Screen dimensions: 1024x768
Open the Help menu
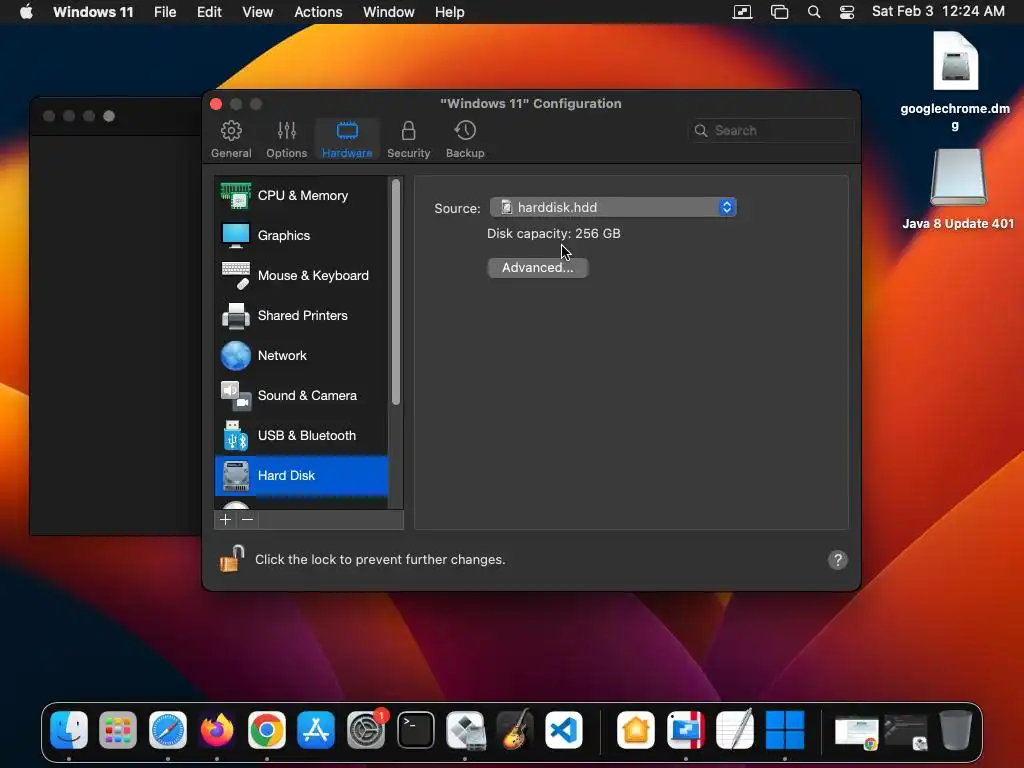tap(449, 12)
